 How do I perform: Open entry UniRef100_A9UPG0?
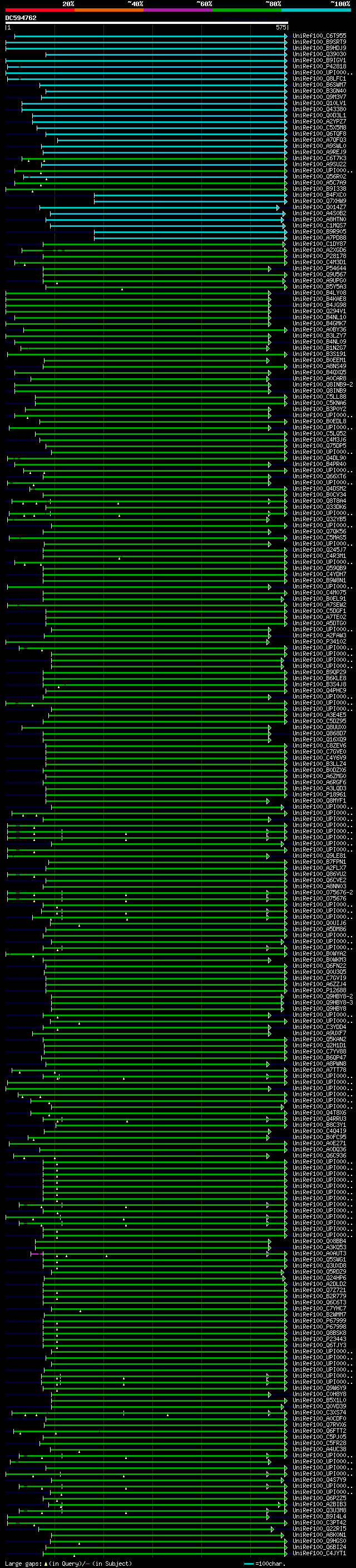click(319, 280)
